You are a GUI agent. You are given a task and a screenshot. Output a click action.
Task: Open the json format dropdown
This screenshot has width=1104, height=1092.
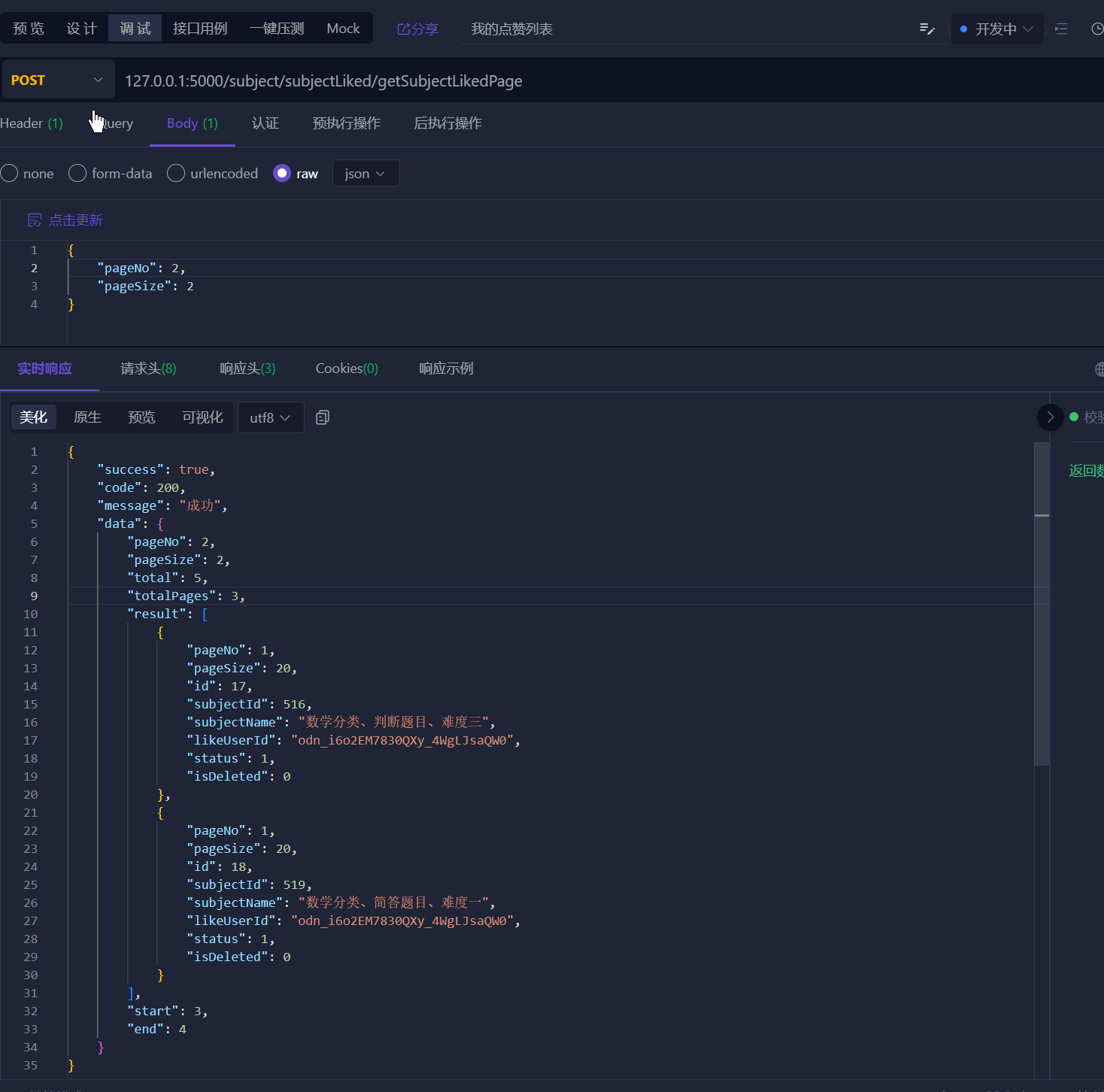tap(365, 174)
